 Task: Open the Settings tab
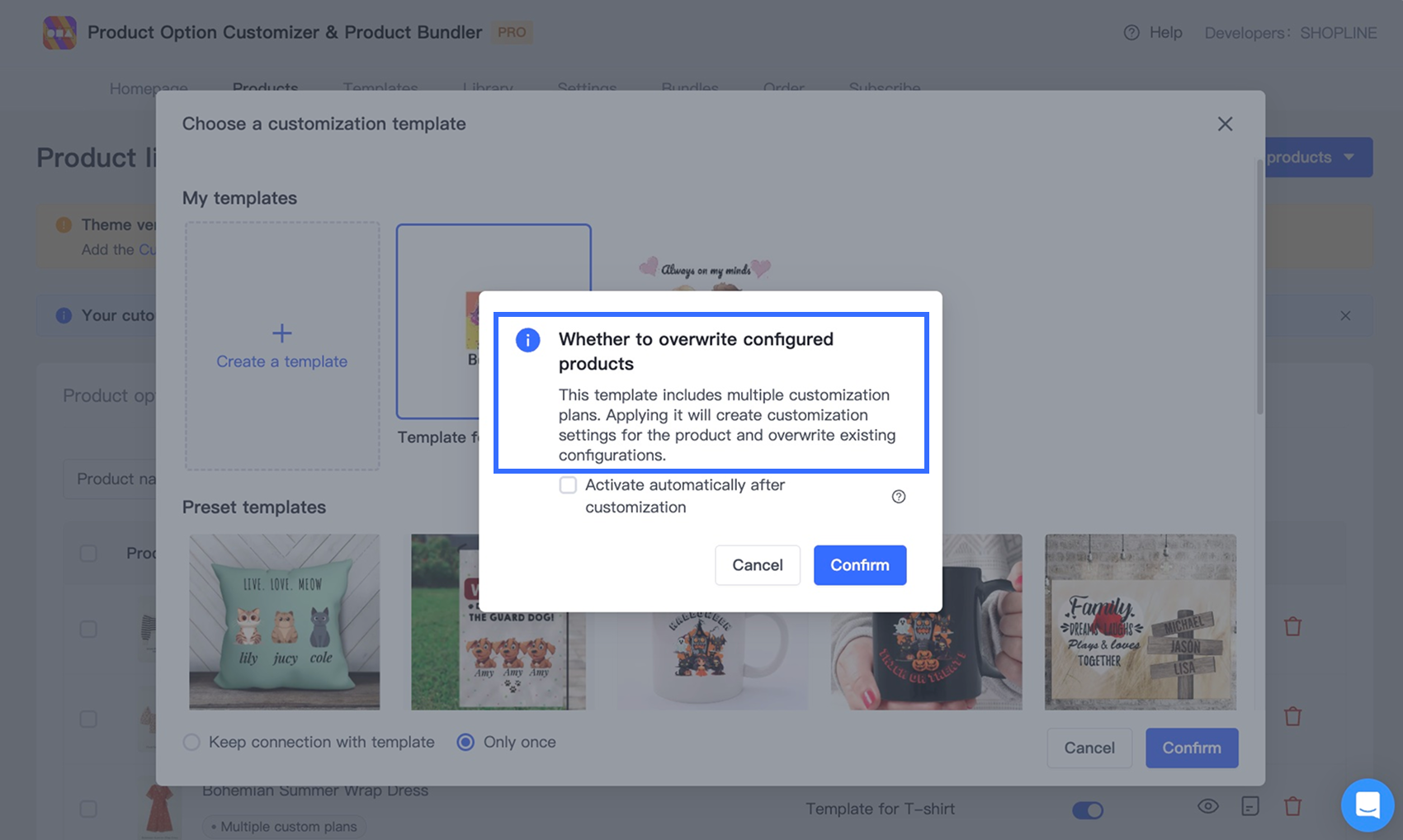pyautogui.click(x=587, y=87)
